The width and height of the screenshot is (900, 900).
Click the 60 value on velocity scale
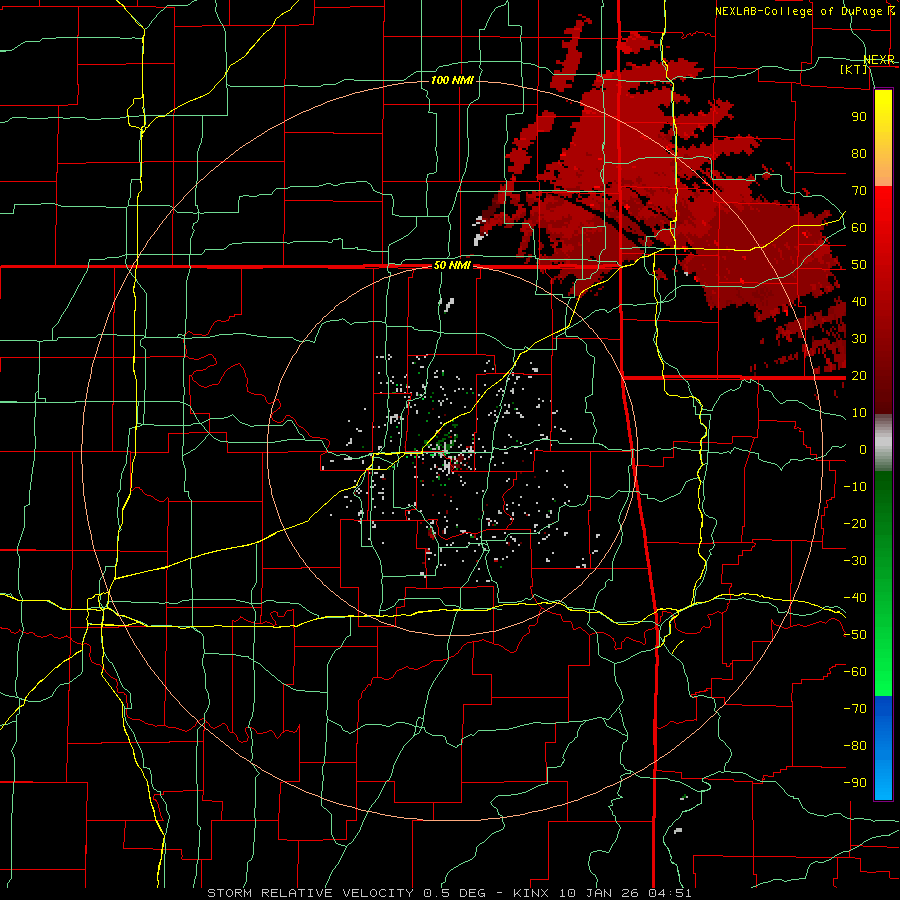859,227
